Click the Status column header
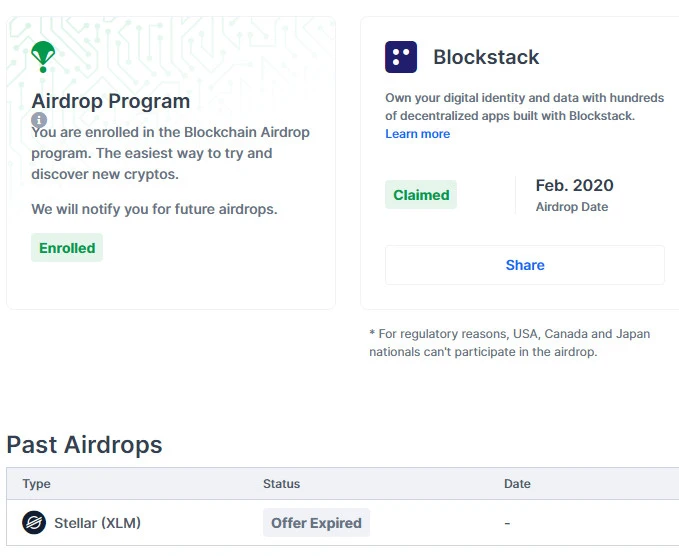The width and height of the screenshot is (679, 556). point(281,484)
